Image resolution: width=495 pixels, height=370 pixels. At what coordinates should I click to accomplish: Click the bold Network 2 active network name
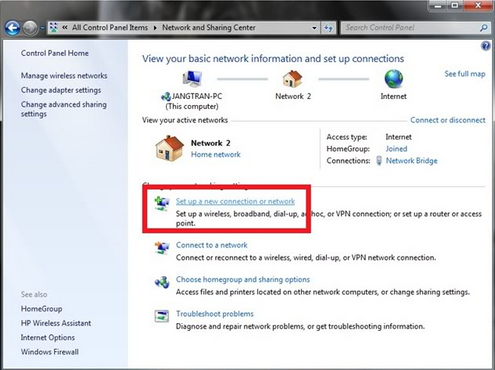(x=211, y=143)
